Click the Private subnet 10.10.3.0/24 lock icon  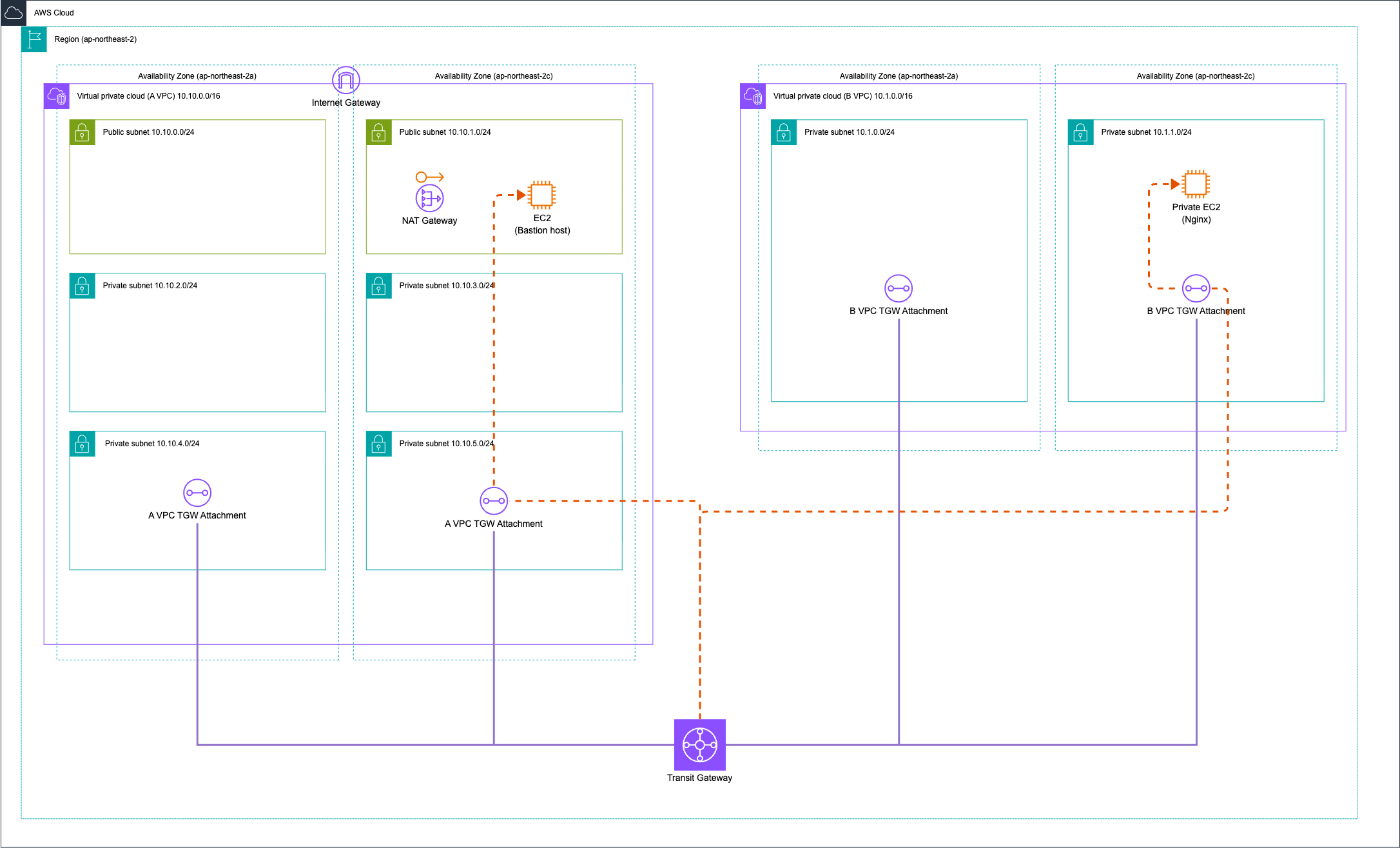pyautogui.click(x=379, y=286)
